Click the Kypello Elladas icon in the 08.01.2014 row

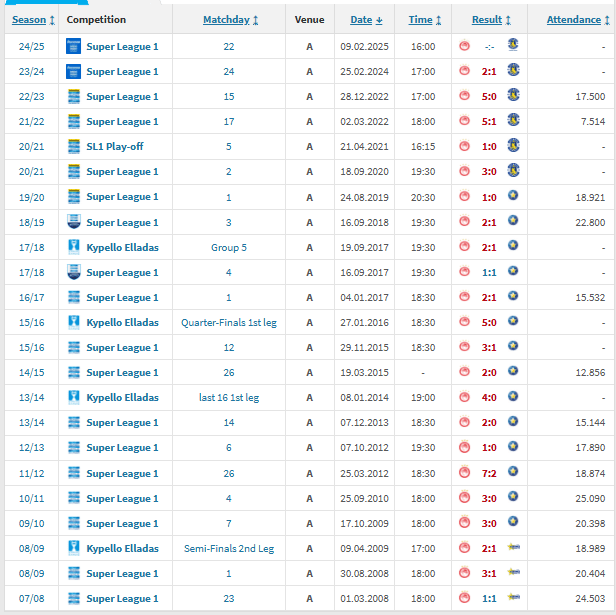coord(73,397)
